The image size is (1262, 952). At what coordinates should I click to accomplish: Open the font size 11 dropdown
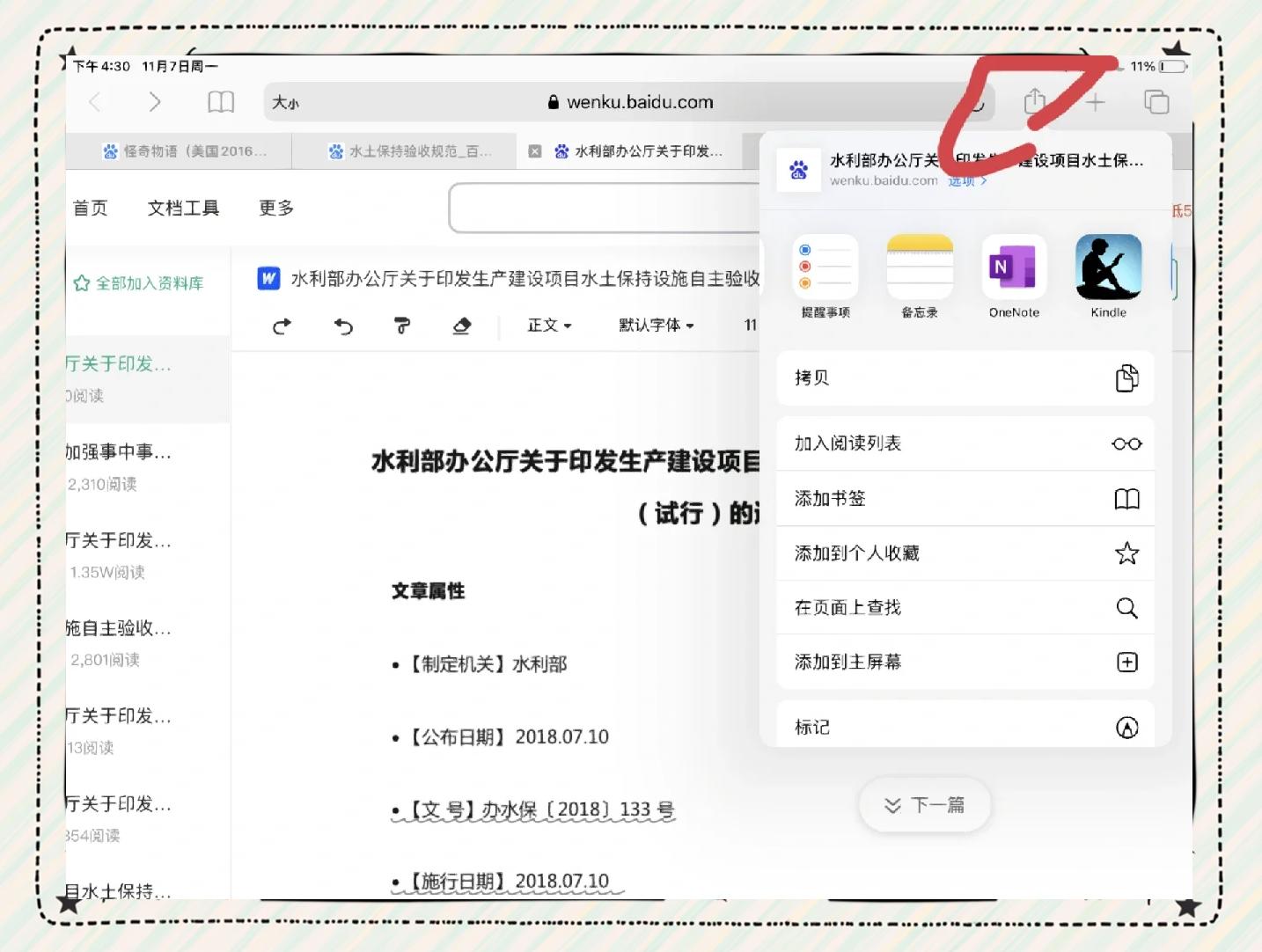click(751, 326)
